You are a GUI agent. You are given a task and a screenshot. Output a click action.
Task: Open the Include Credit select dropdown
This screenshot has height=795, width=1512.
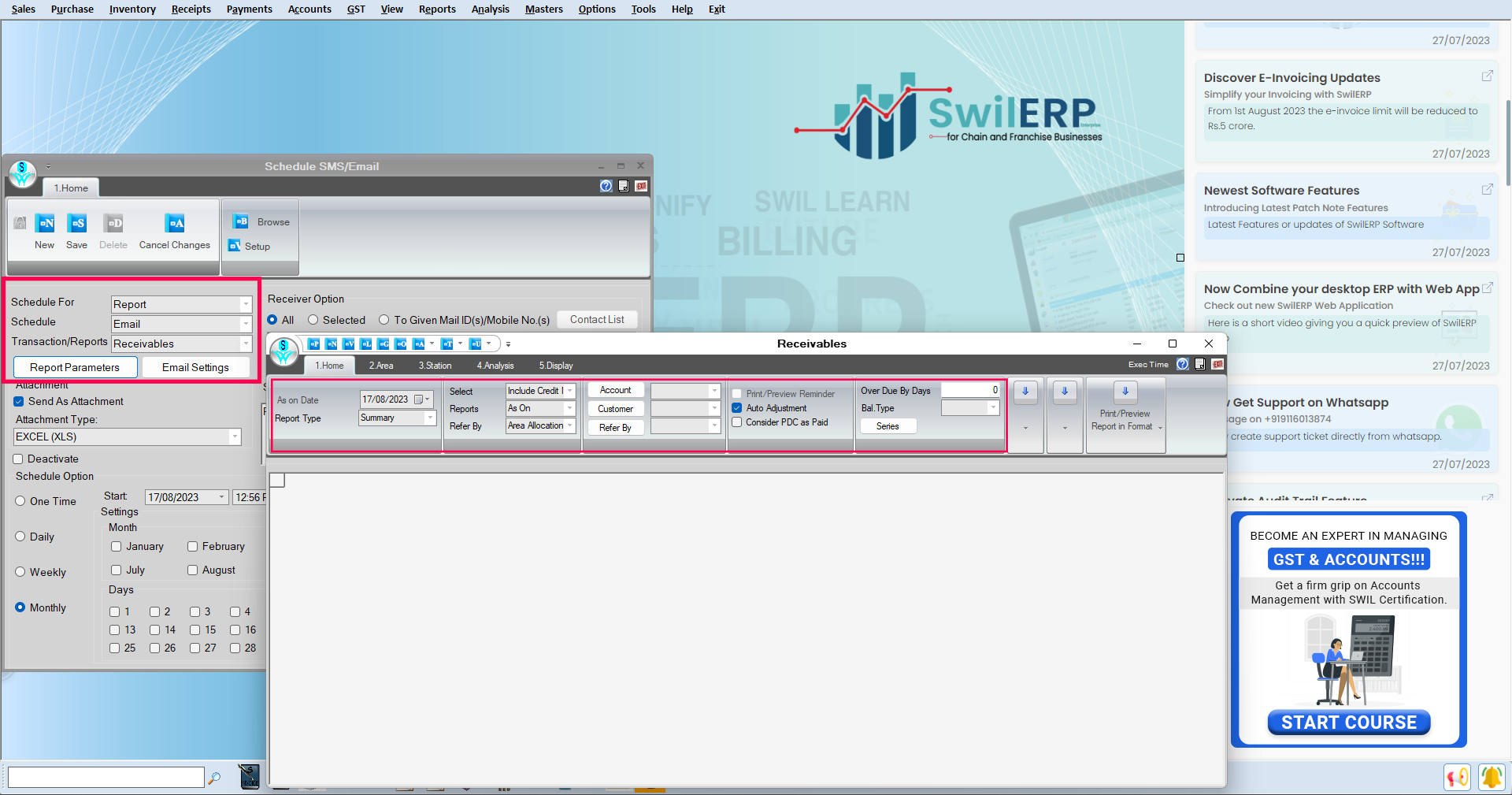pos(569,391)
